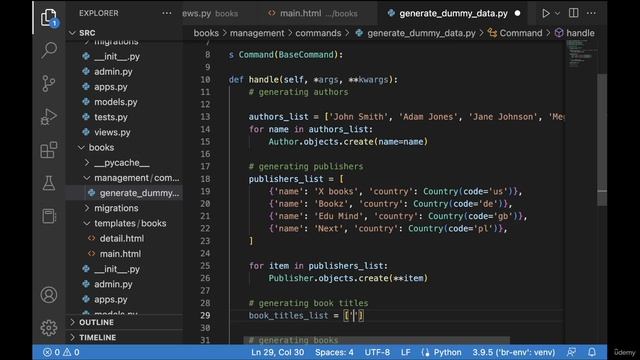Image resolution: width=640 pixels, height=360 pixels.
Task: Click the "# generating publishers" comment line
Action: (306, 167)
